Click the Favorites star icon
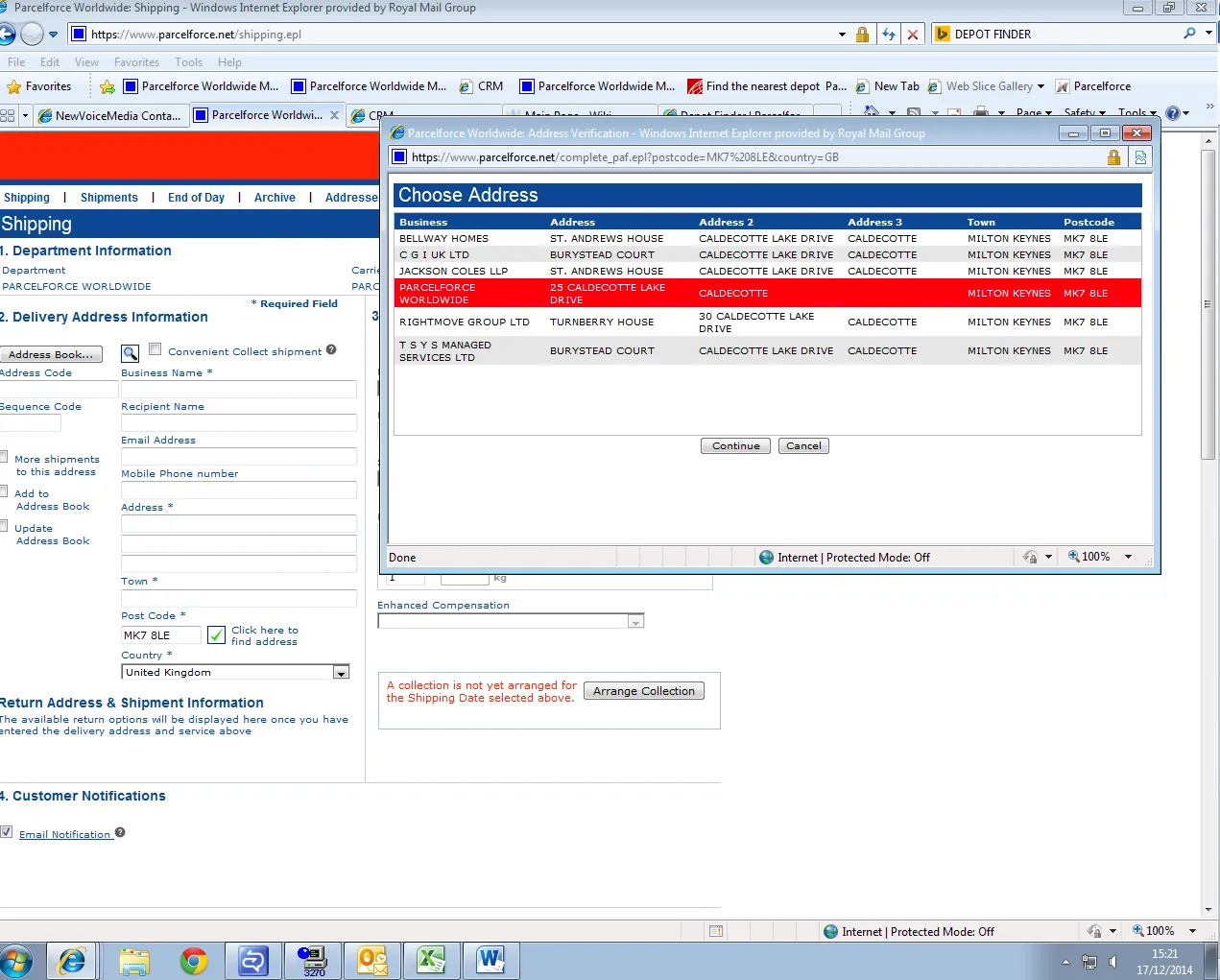Image resolution: width=1220 pixels, height=980 pixels. pos(14,86)
